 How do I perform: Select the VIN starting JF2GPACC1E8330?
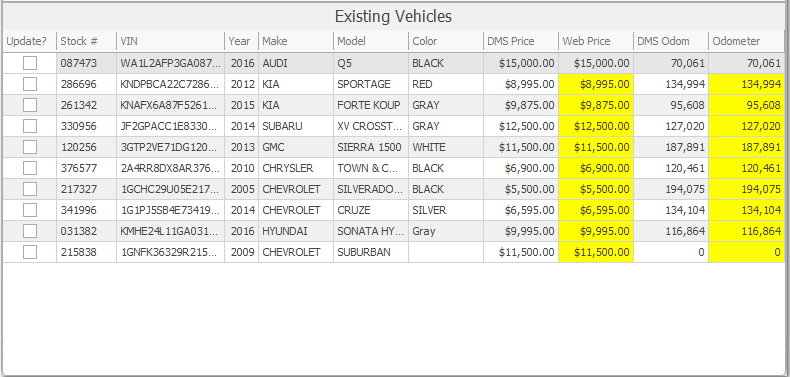coord(170,126)
